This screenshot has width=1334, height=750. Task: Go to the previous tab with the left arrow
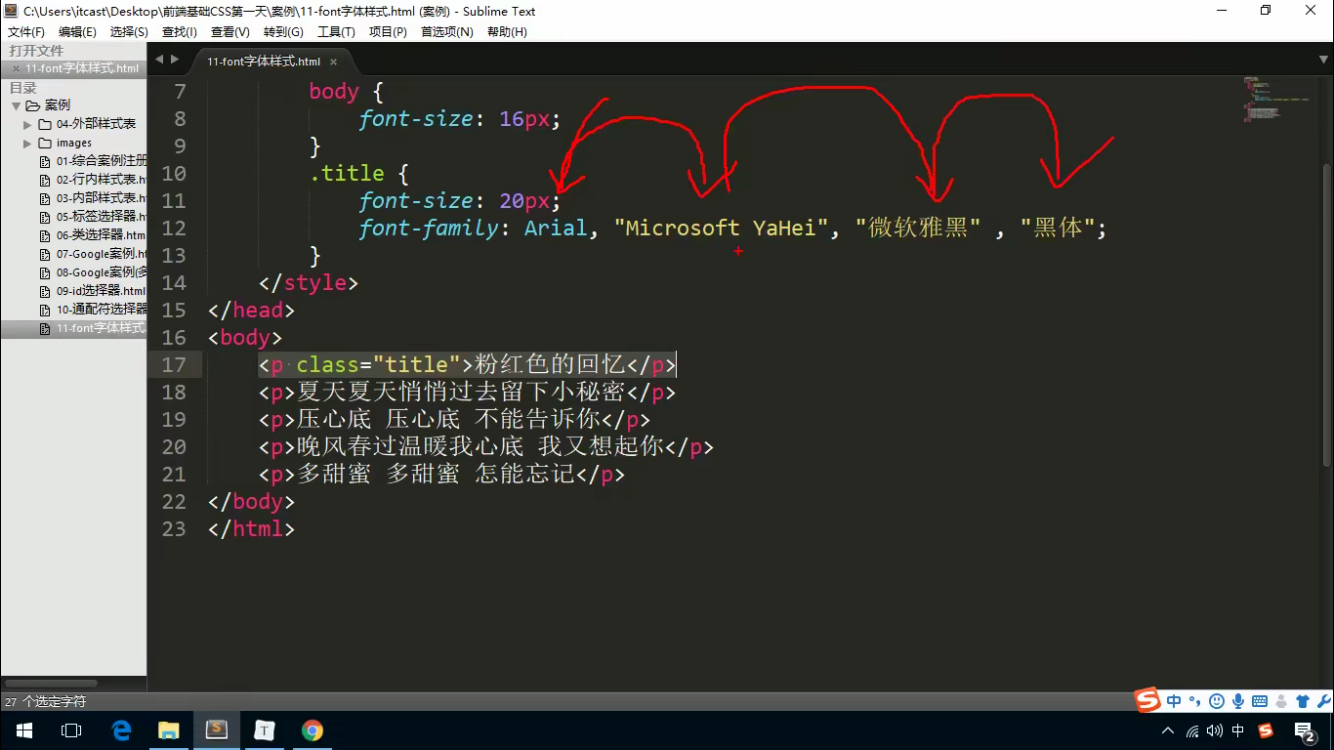pos(158,60)
